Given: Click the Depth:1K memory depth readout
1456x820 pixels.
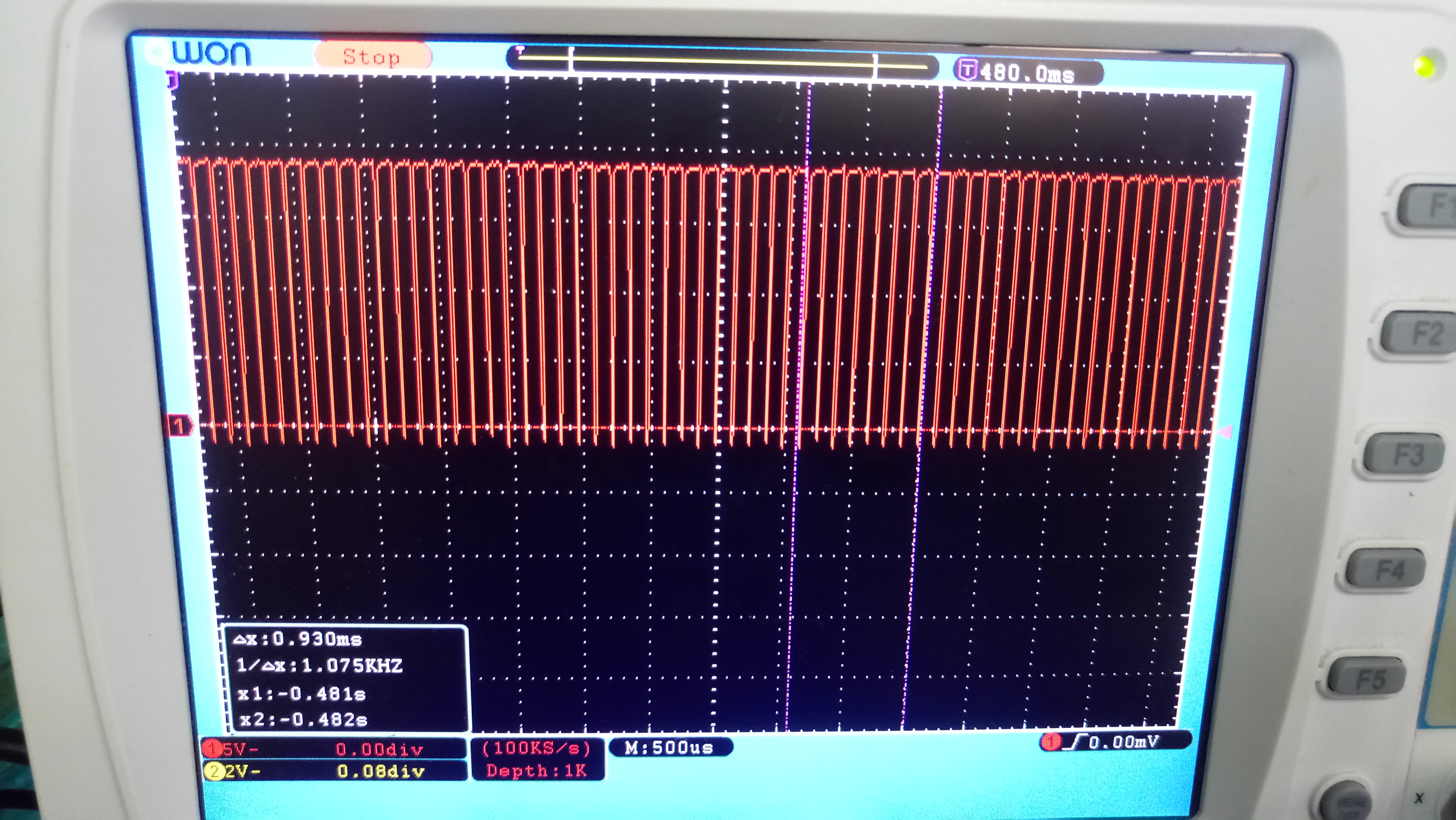Looking at the screenshot, I should 537,771.
